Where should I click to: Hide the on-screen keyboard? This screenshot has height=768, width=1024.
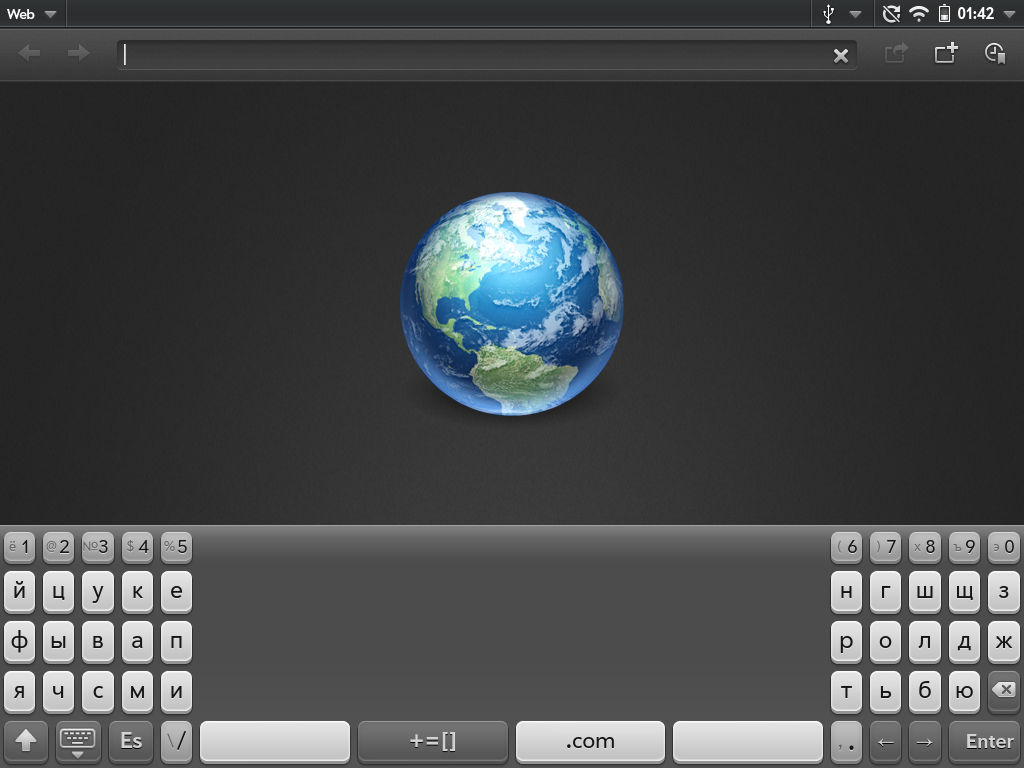pos(78,741)
